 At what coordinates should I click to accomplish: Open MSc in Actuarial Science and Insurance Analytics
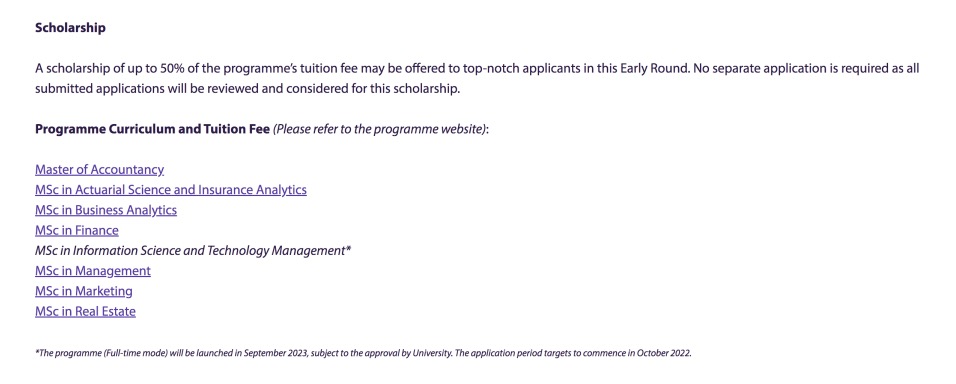pyautogui.click(x=171, y=190)
